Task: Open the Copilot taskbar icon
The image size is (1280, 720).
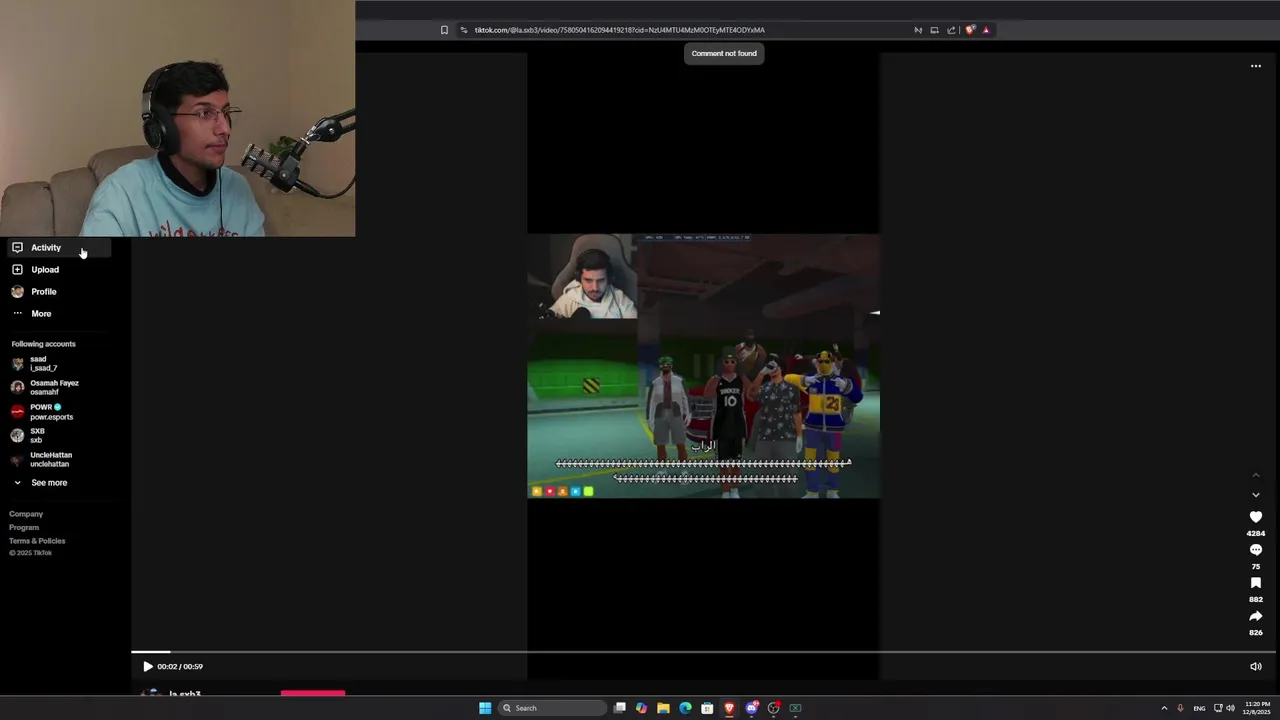Action: pos(641,708)
